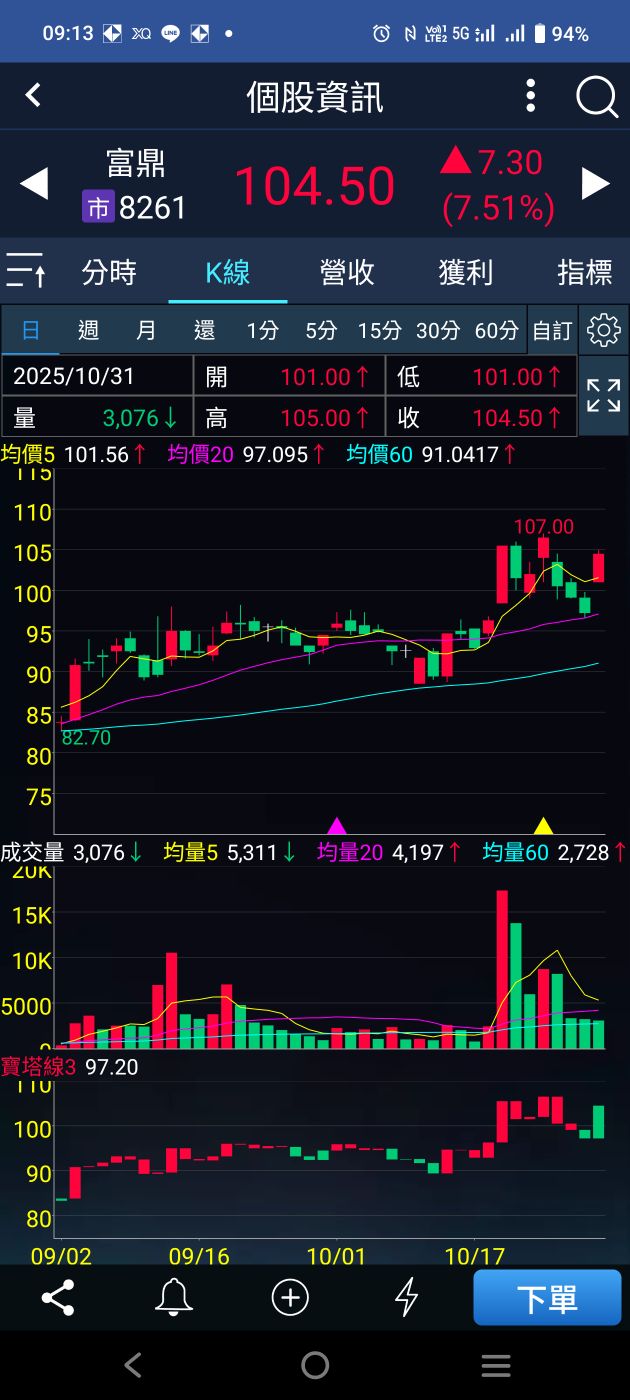Viewport: 630px width, 1400px height.
Task: Add stock to watchlist with plus icon
Action: point(290,1298)
